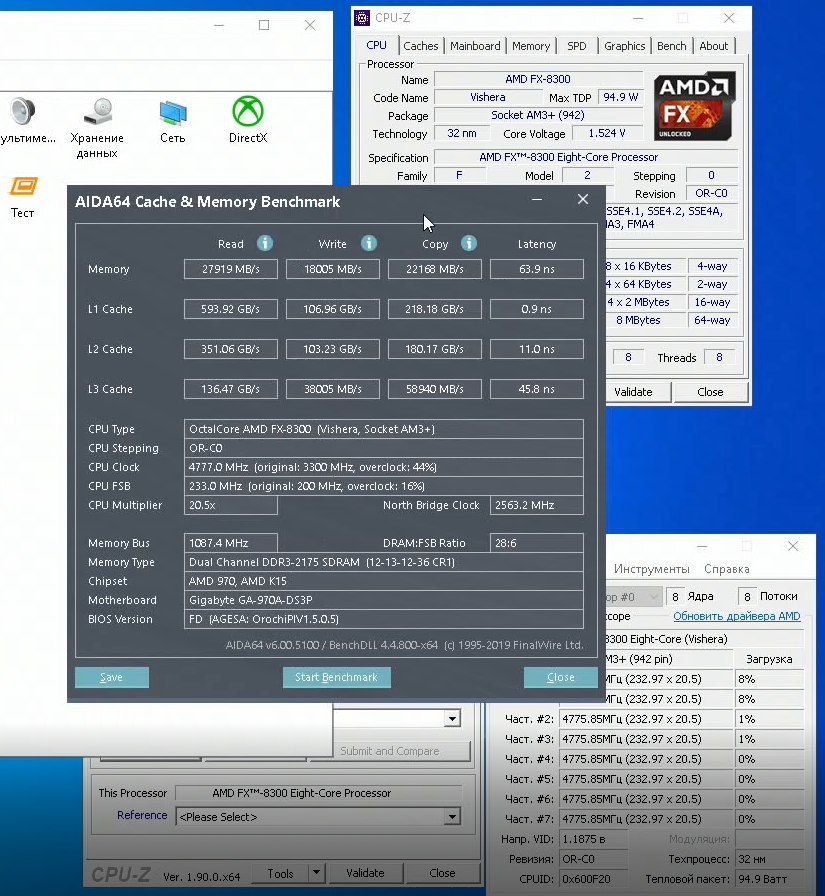Open the Graphics tab in CPU-Z

pos(624,46)
